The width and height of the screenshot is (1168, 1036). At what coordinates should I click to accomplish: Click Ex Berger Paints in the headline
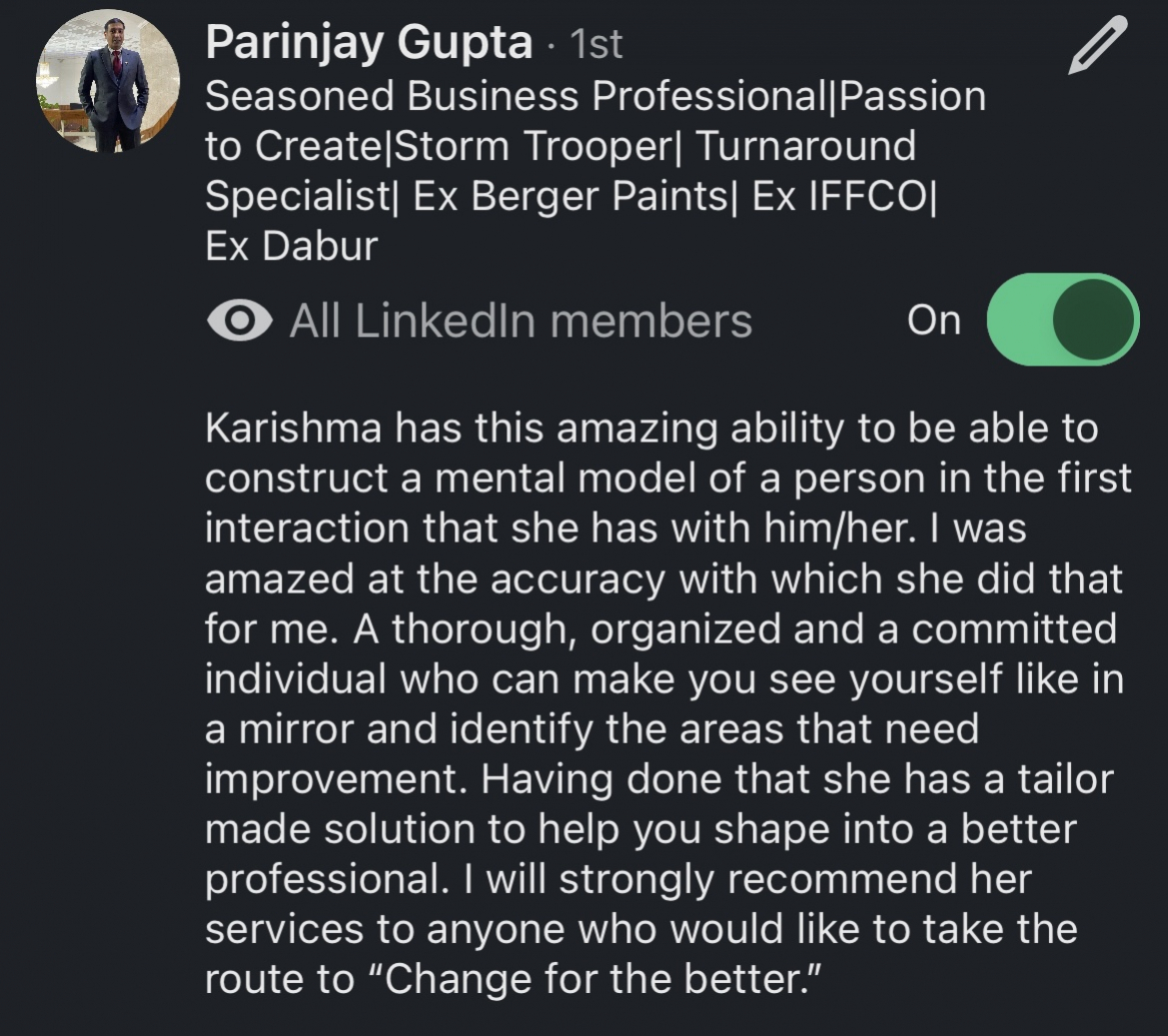pyautogui.click(x=573, y=197)
